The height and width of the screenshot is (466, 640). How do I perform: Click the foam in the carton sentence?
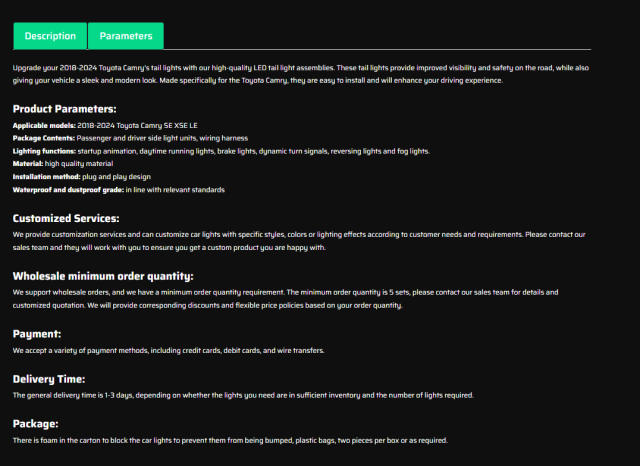click(230, 440)
